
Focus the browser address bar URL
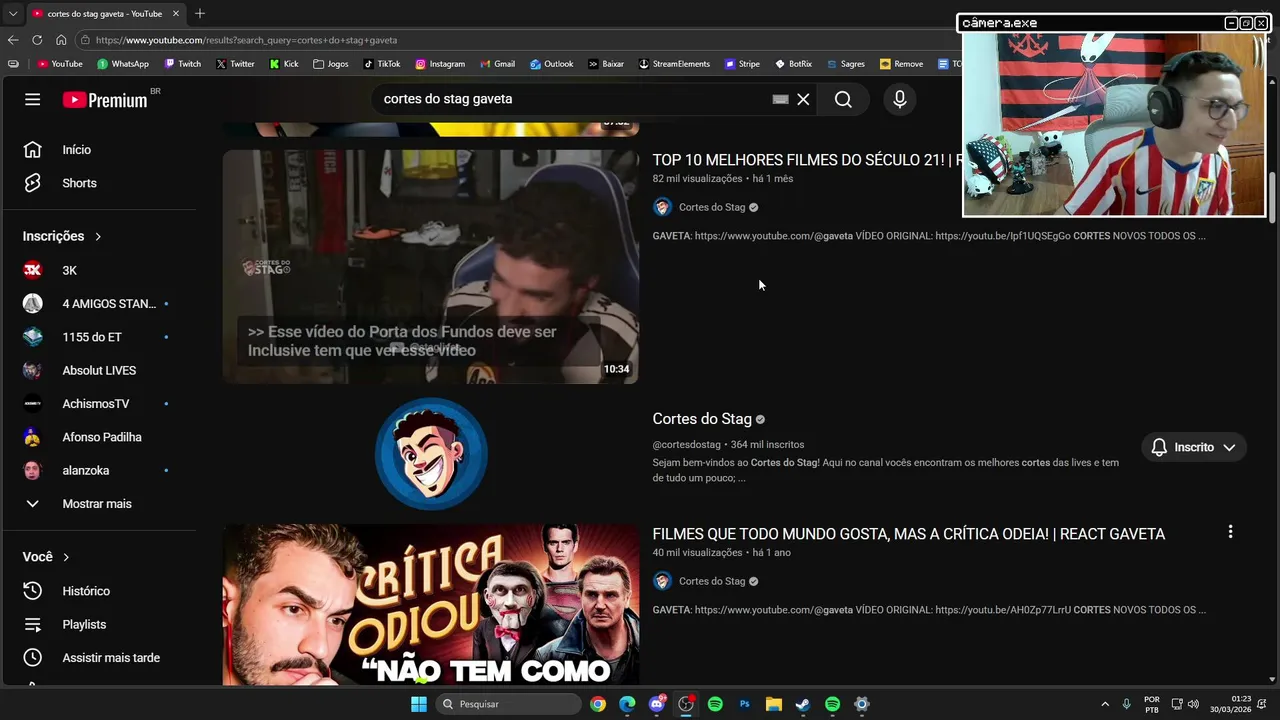(246, 40)
